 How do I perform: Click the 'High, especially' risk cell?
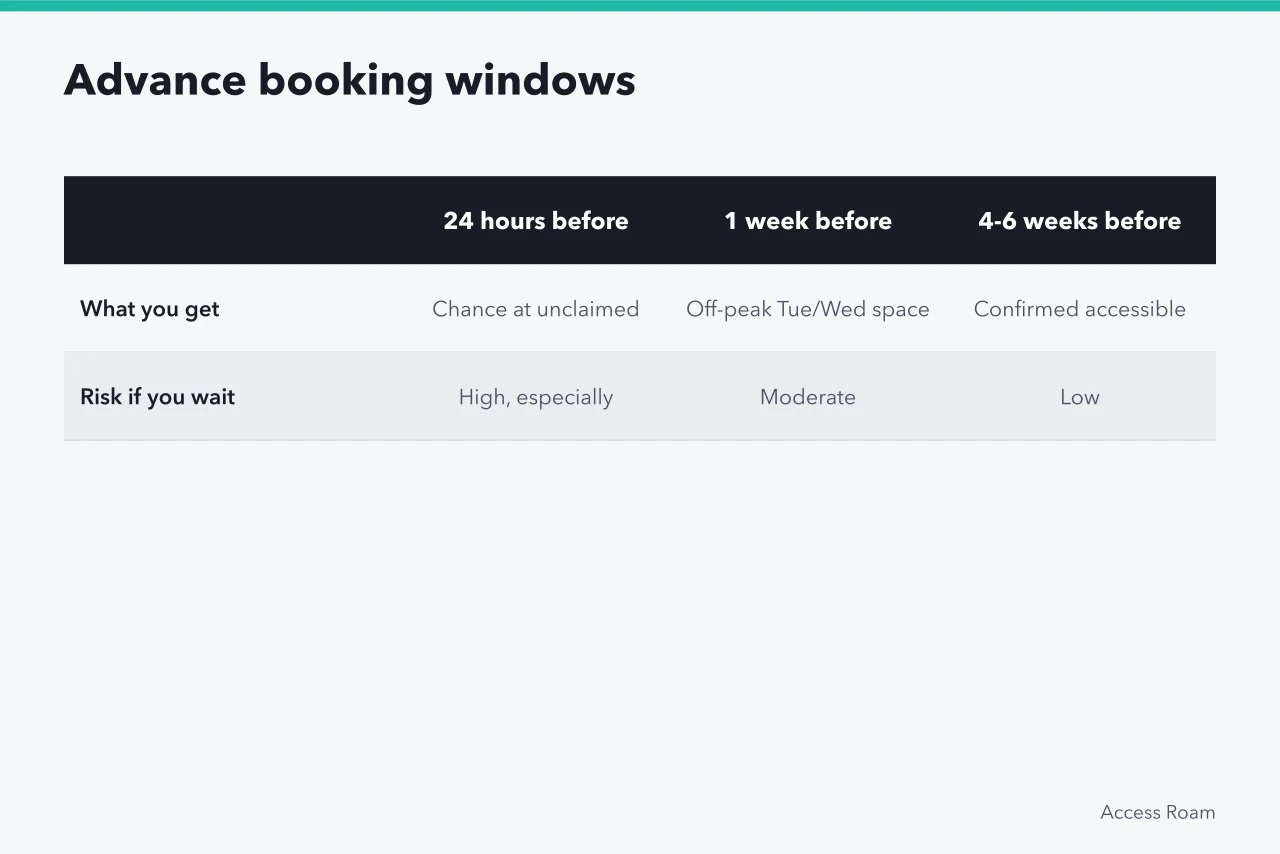click(x=536, y=397)
